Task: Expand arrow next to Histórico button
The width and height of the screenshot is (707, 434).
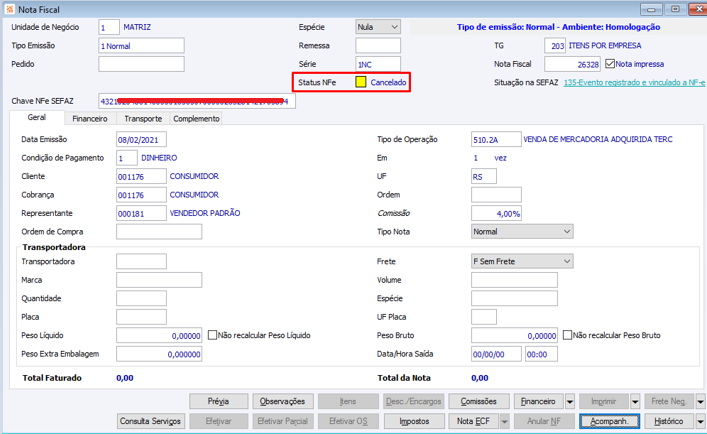Action: [x=700, y=421]
